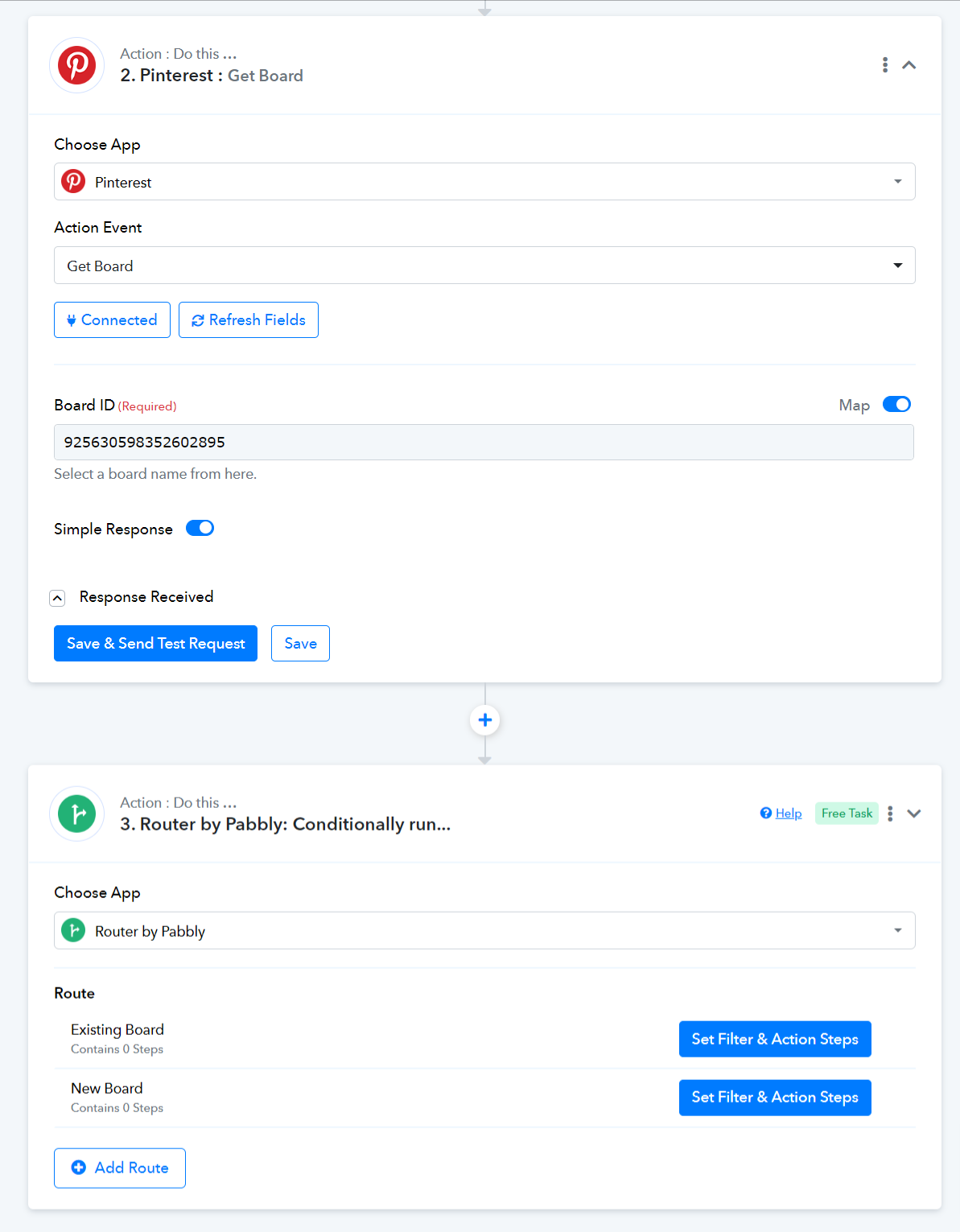This screenshot has width=960, height=1232.
Task: Expand or collapse the Router step chevron
Action: [914, 814]
